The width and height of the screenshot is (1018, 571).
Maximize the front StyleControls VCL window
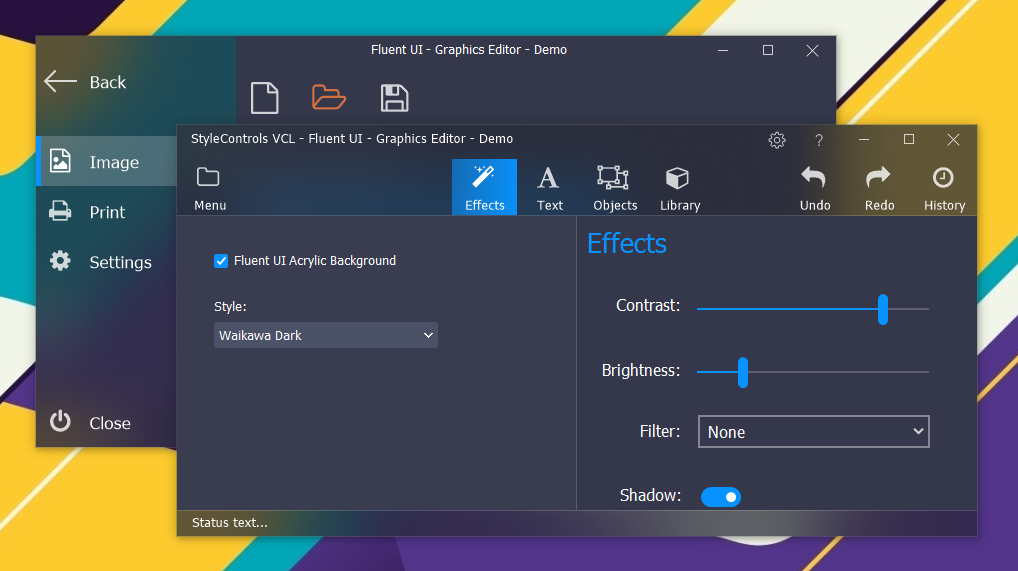coord(908,140)
